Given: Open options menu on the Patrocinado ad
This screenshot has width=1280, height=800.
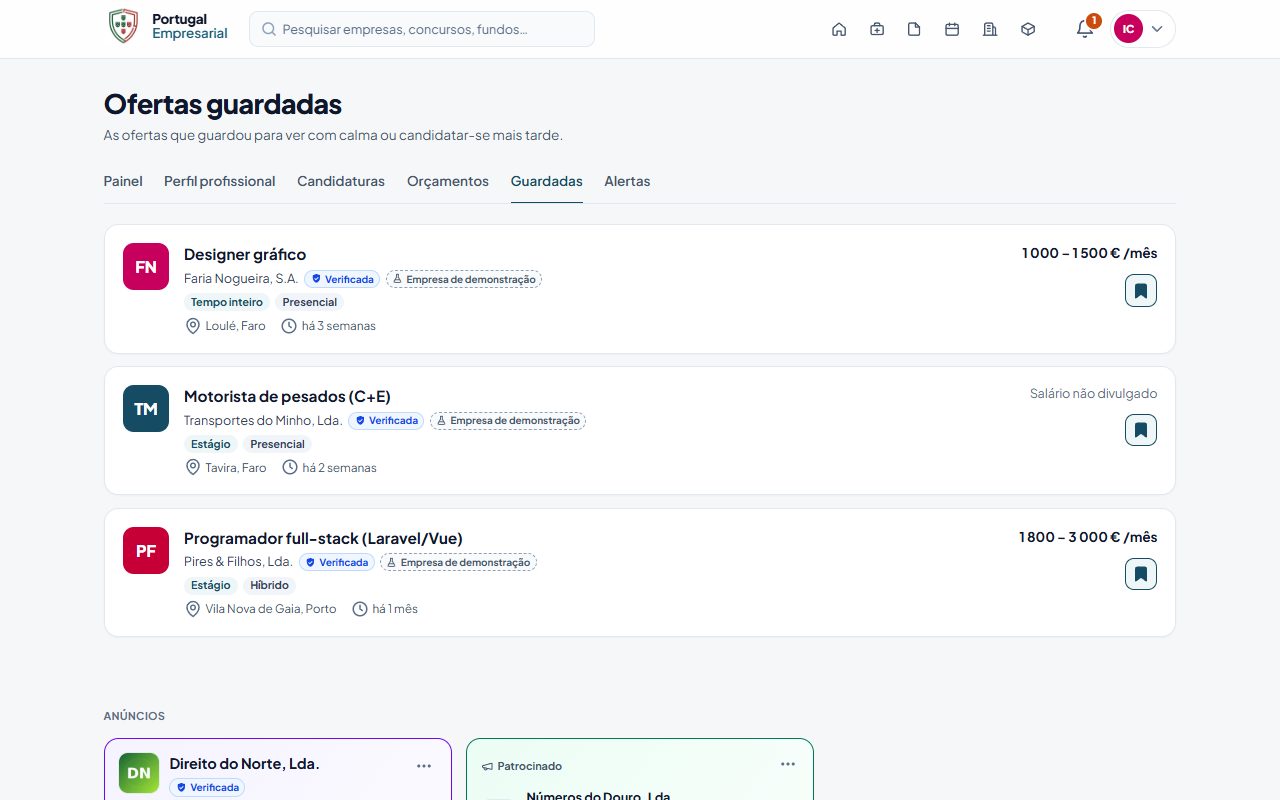Looking at the screenshot, I should coord(788,764).
